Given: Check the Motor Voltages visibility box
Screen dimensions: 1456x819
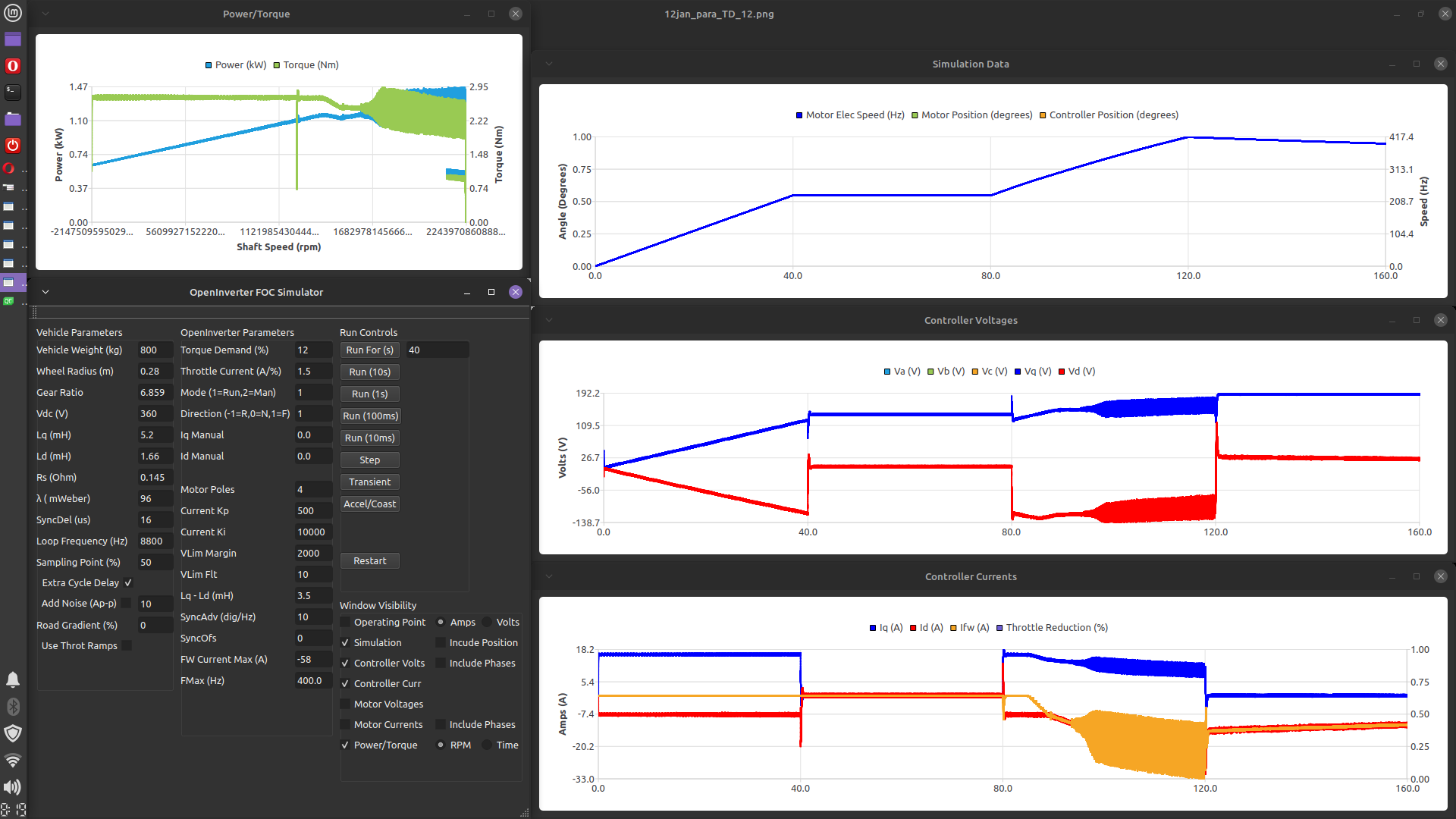Looking at the screenshot, I should coord(346,704).
